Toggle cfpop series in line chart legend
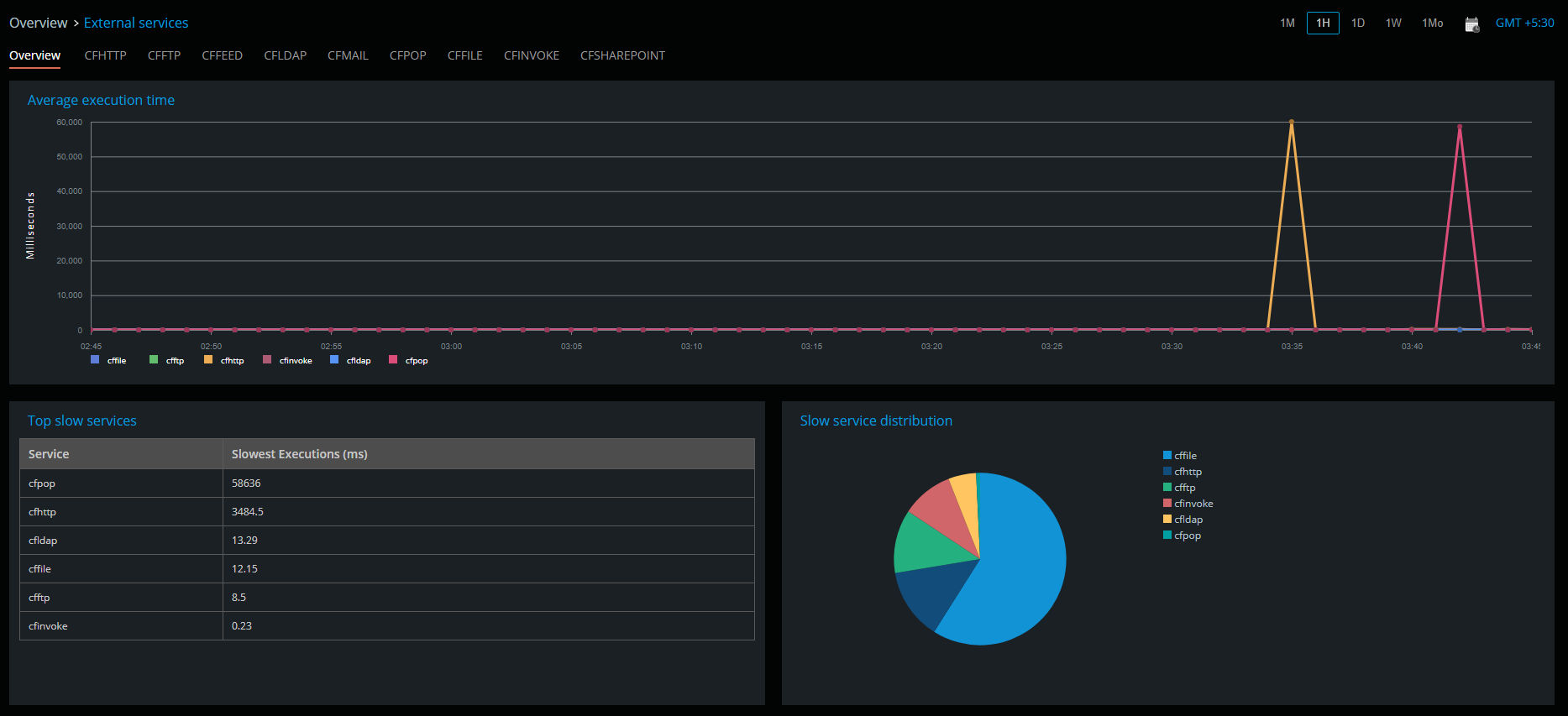The image size is (1568, 716). 408,360
